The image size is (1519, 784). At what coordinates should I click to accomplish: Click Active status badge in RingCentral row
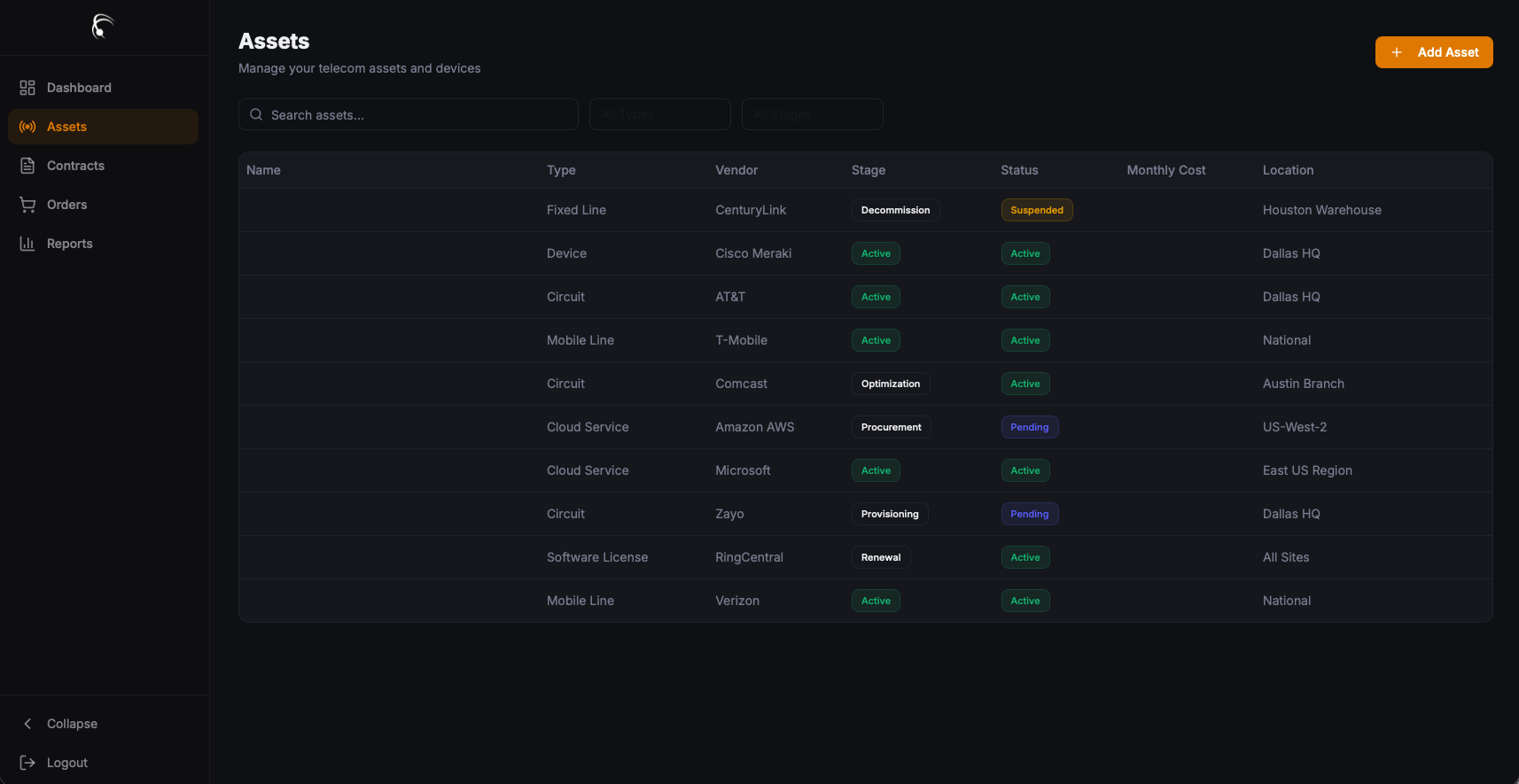click(1025, 557)
